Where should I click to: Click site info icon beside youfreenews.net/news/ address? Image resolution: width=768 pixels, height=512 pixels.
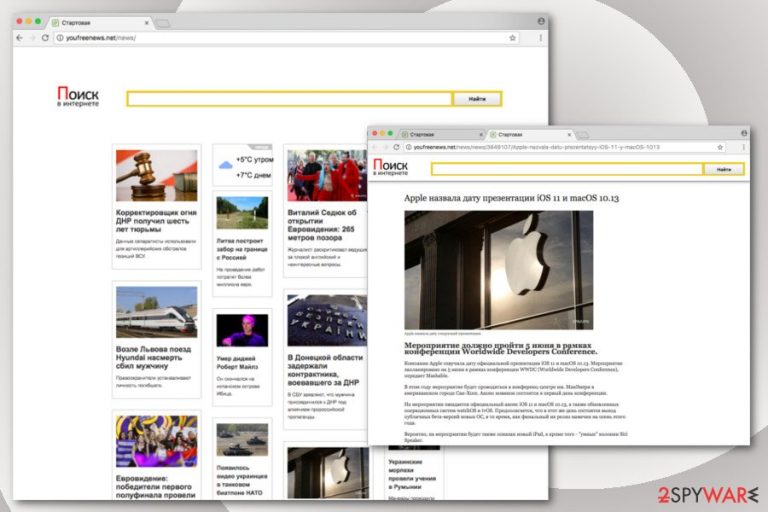click(60, 38)
